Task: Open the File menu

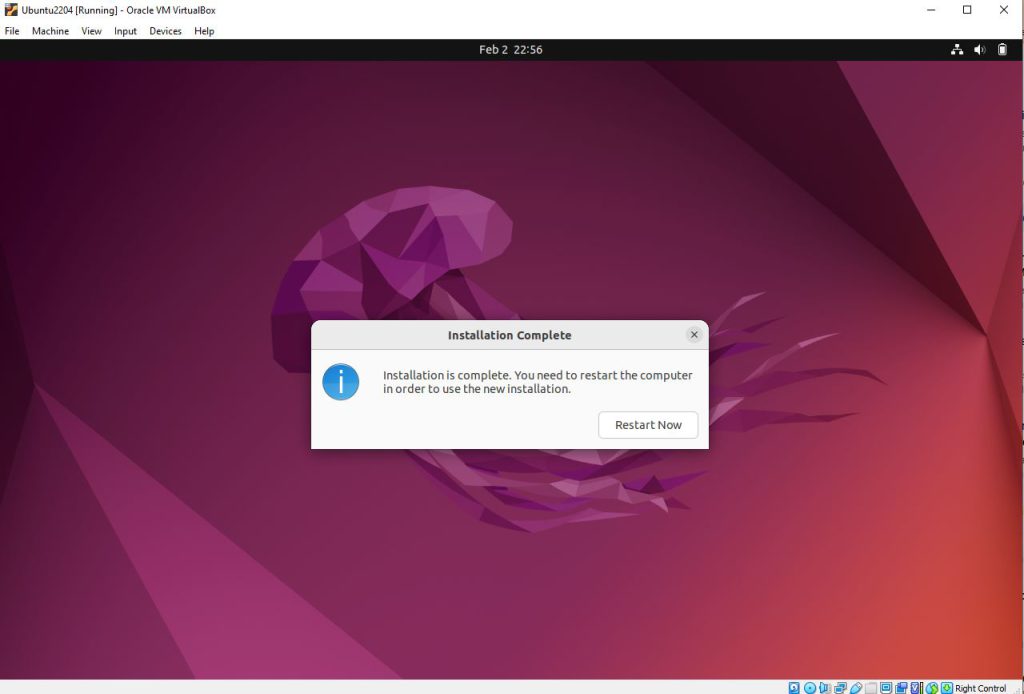Action: pos(12,31)
